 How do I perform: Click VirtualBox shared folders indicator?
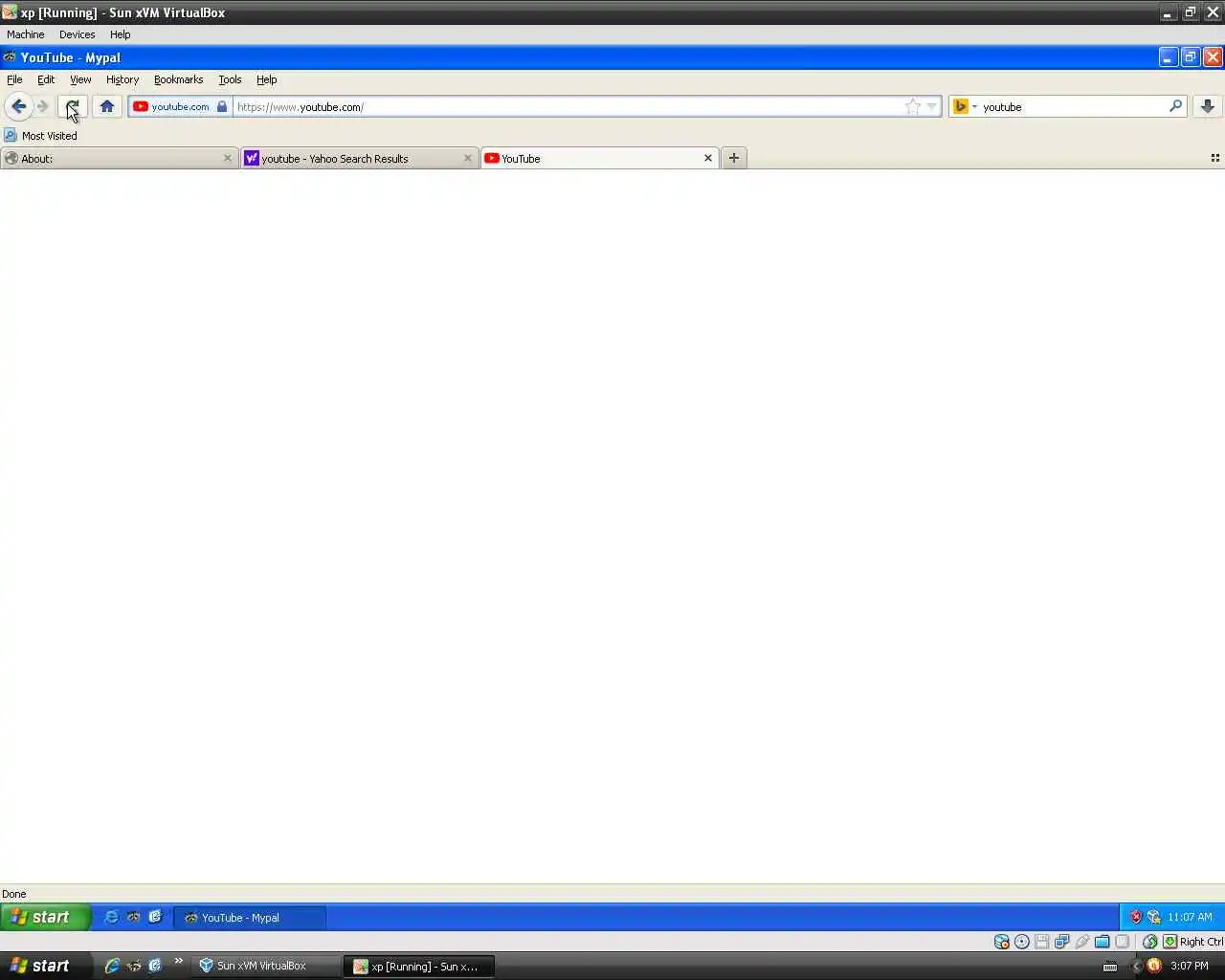pyautogui.click(x=1102, y=942)
